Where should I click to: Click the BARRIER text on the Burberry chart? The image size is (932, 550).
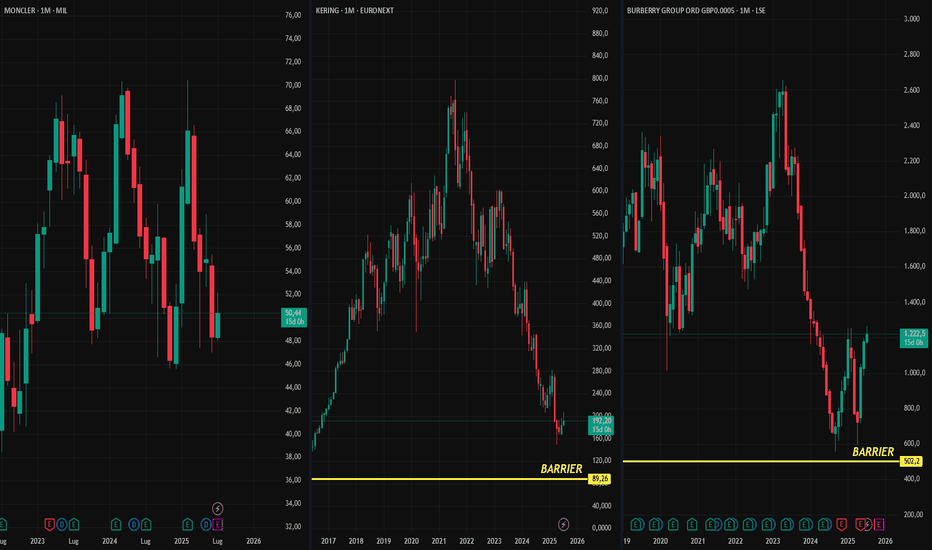click(873, 452)
